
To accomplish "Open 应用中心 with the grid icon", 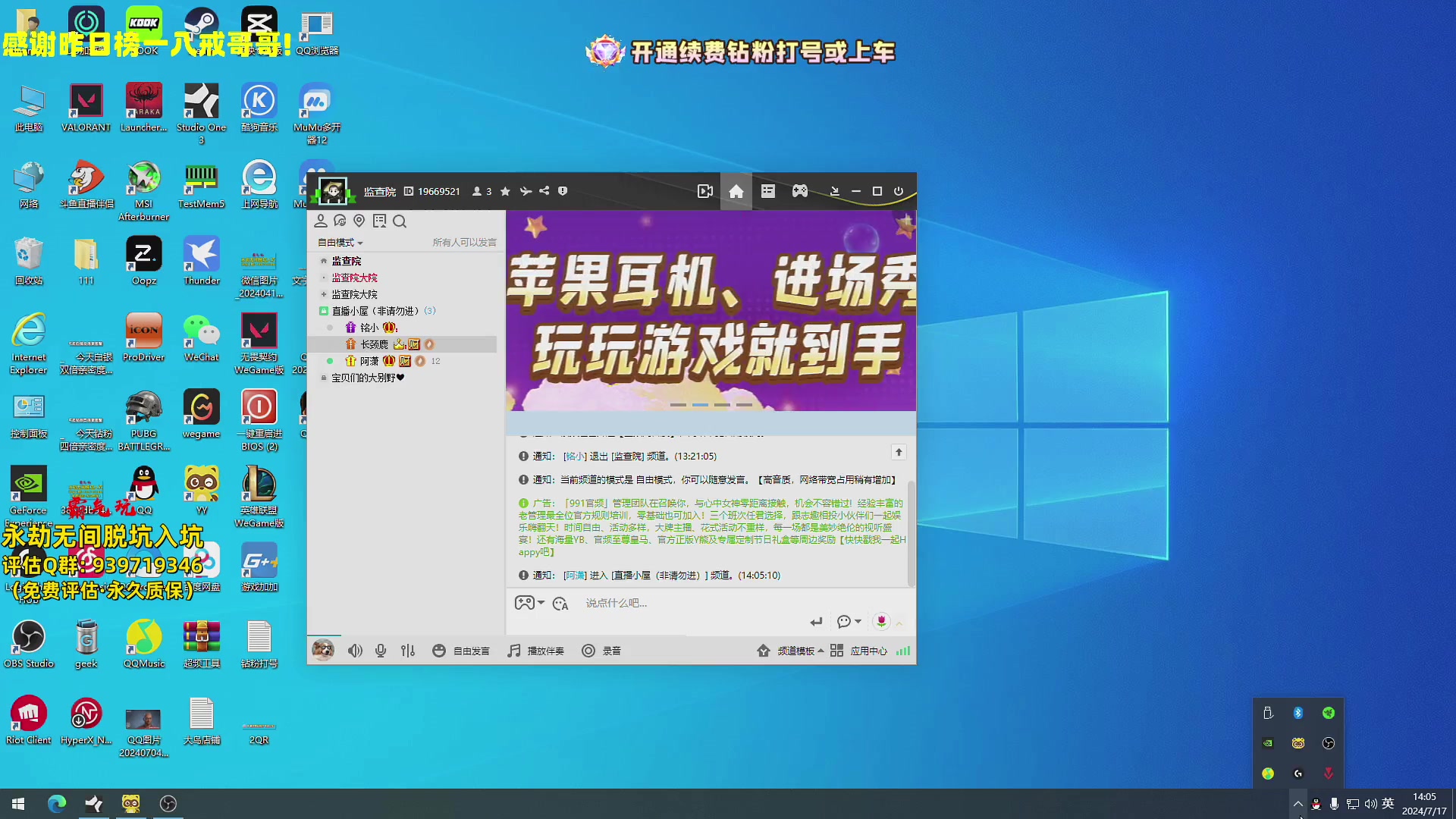I will [836, 650].
